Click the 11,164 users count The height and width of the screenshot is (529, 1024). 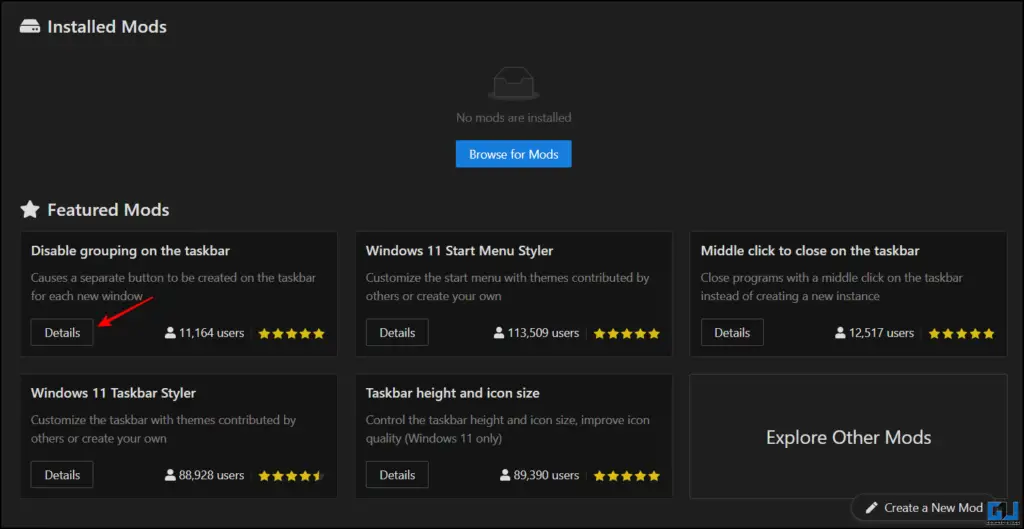(212, 333)
